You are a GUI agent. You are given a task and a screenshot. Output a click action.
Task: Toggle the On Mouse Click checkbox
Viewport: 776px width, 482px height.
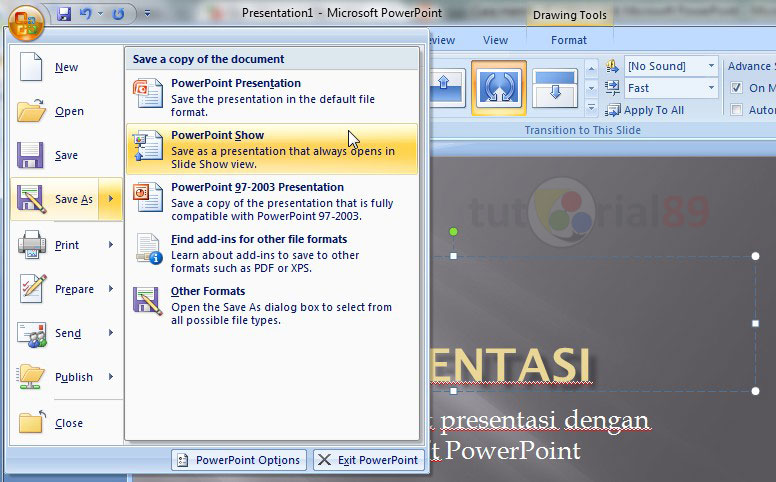tap(736, 88)
